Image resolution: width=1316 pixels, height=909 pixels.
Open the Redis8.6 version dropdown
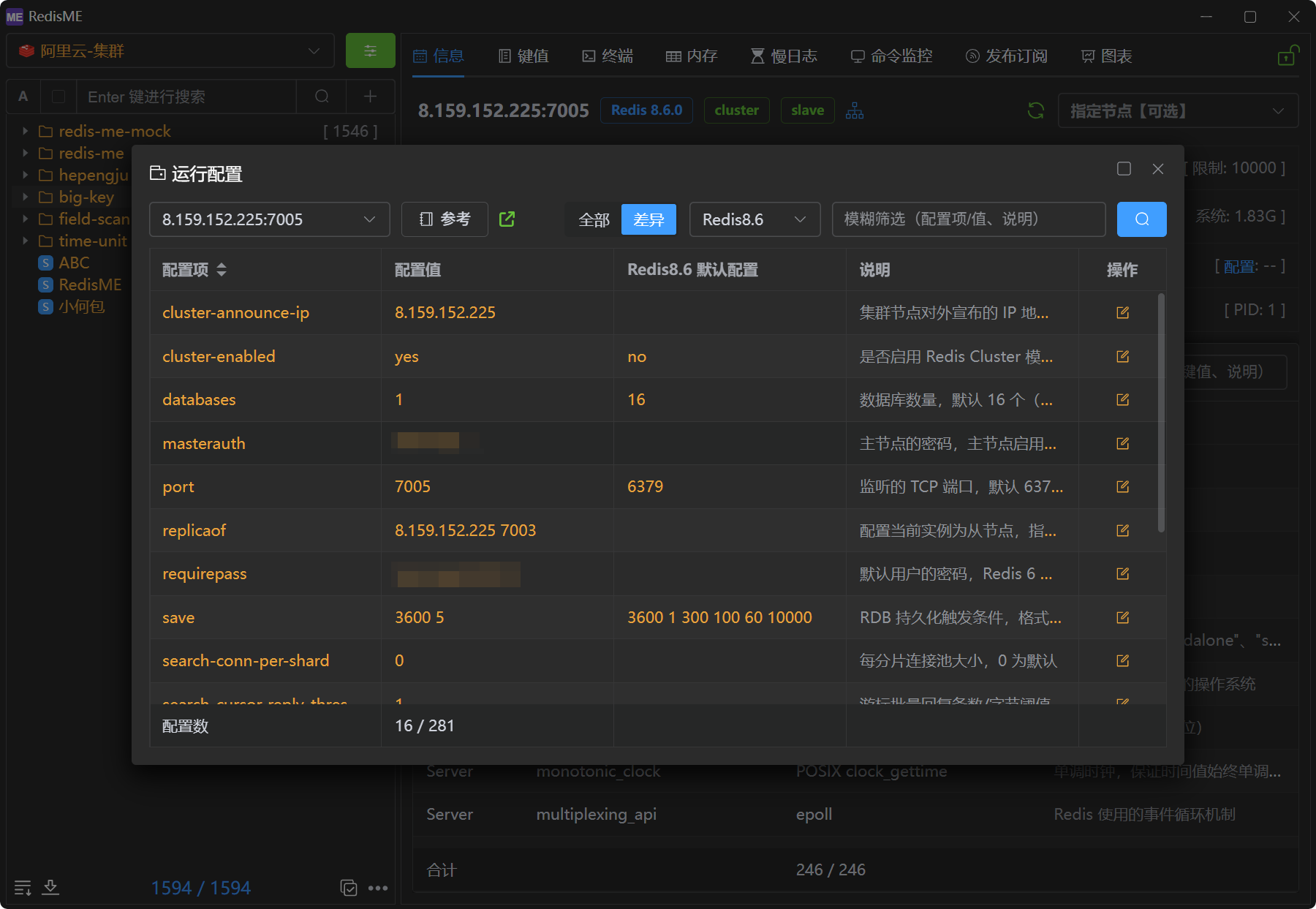tap(755, 219)
